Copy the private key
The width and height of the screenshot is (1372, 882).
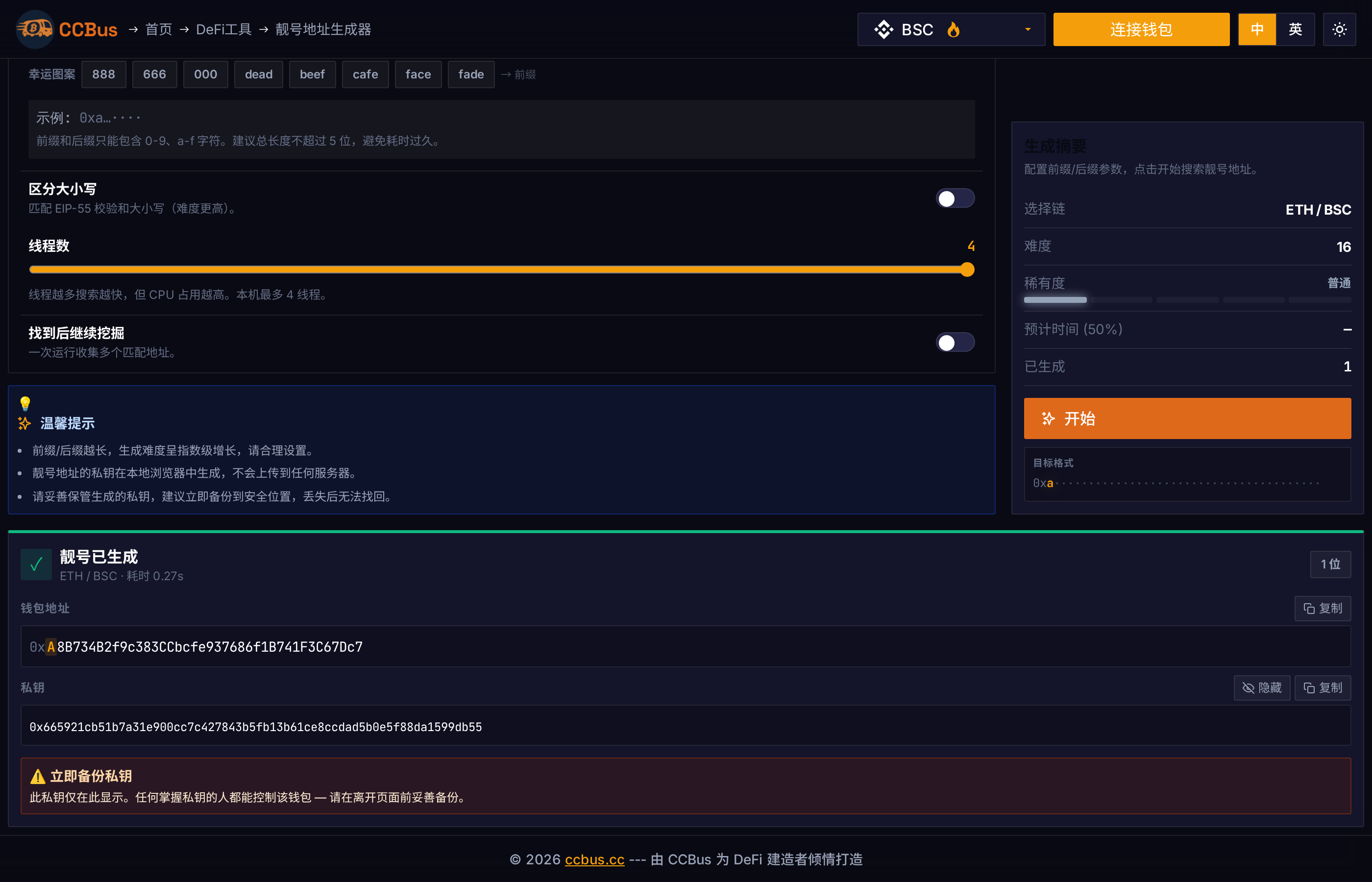point(1322,687)
